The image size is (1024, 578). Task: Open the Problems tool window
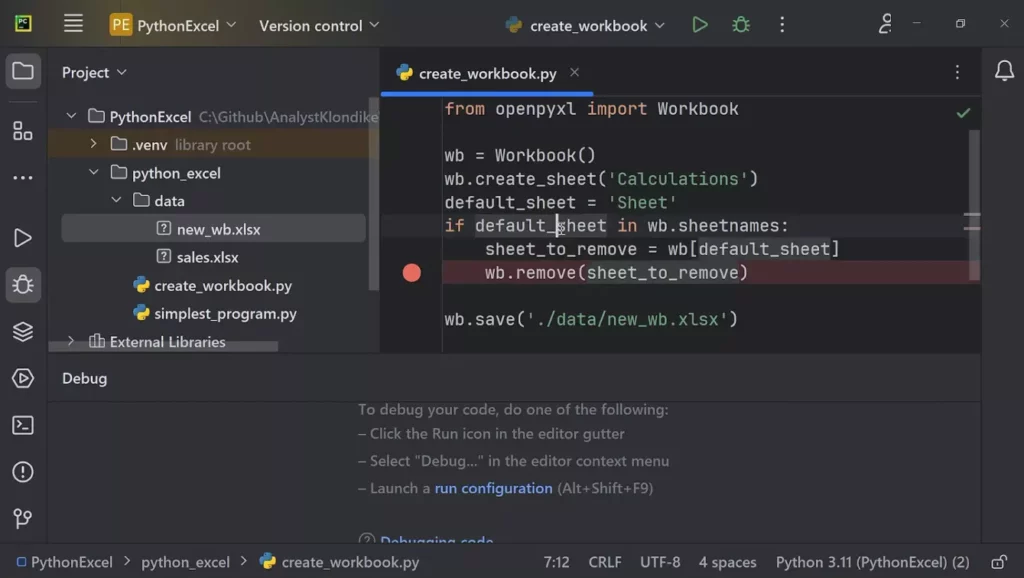coord(23,471)
